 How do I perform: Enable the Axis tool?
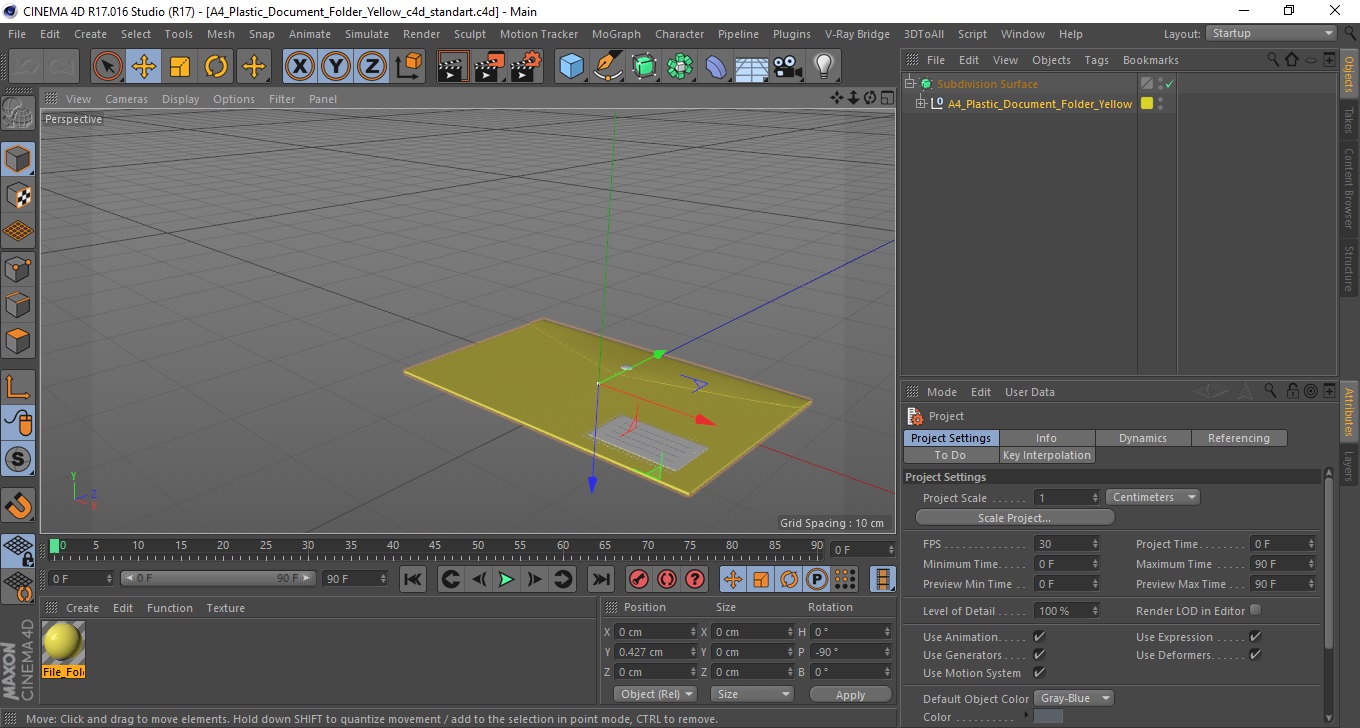(18, 387)
